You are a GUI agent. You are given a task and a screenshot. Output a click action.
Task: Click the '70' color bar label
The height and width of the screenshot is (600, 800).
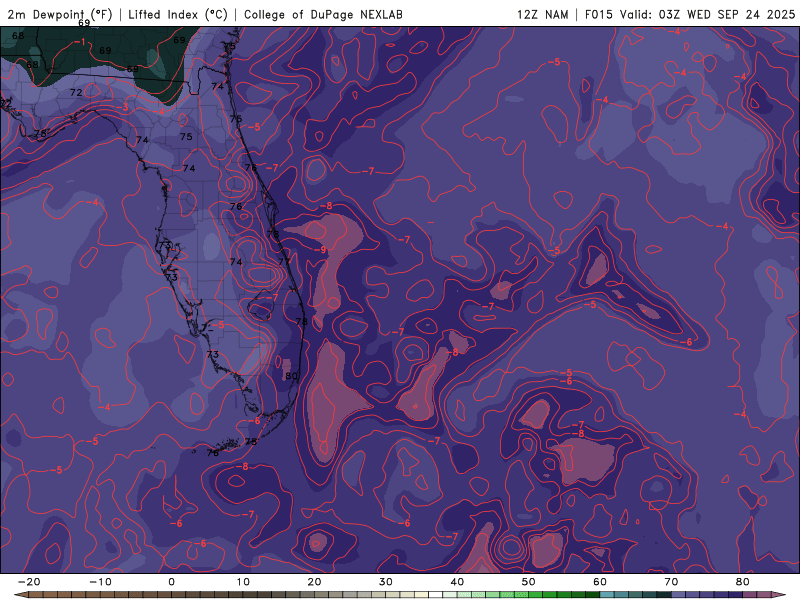click(x=671, y=582)
